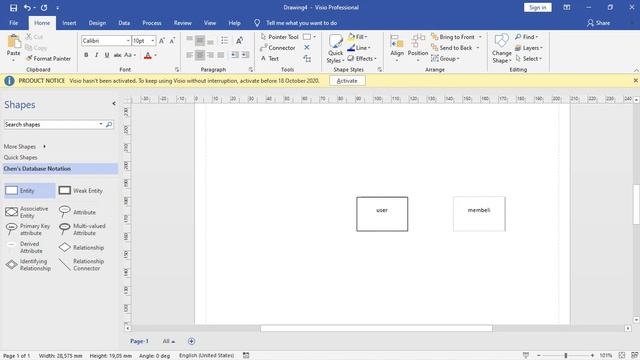This screenshot has height=360, width=640.
Task: Click the Search shapes field
Action: pyautogui.click(x=51, y=124)
